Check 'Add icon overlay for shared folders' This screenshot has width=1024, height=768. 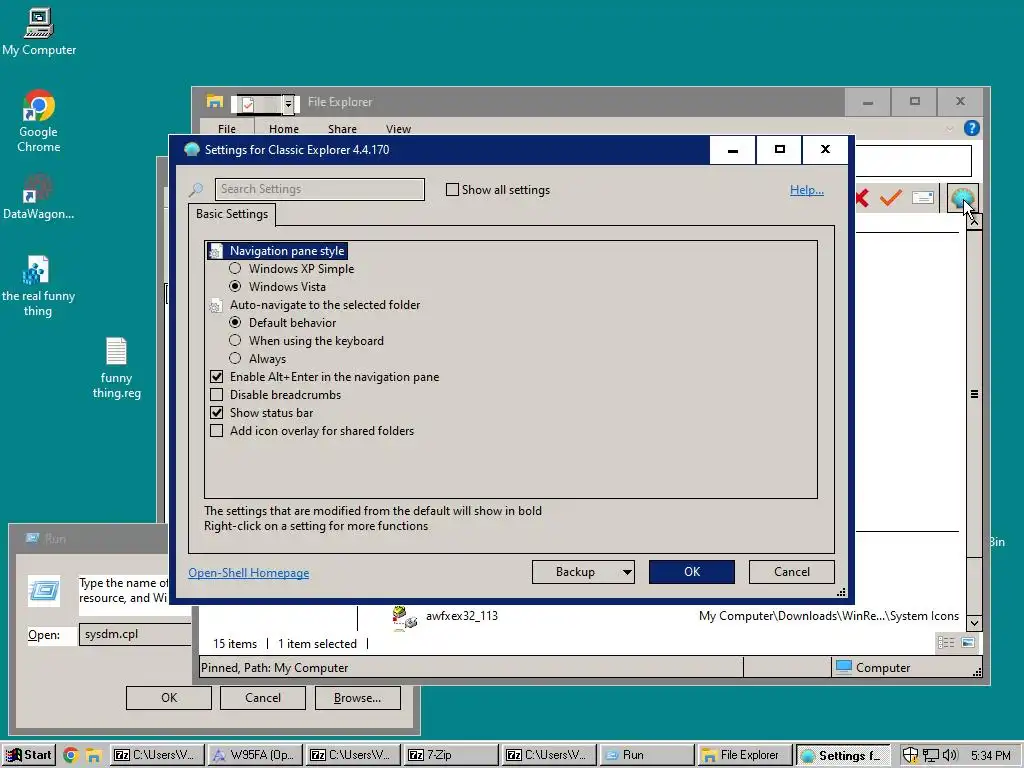(x=216, y=430)
